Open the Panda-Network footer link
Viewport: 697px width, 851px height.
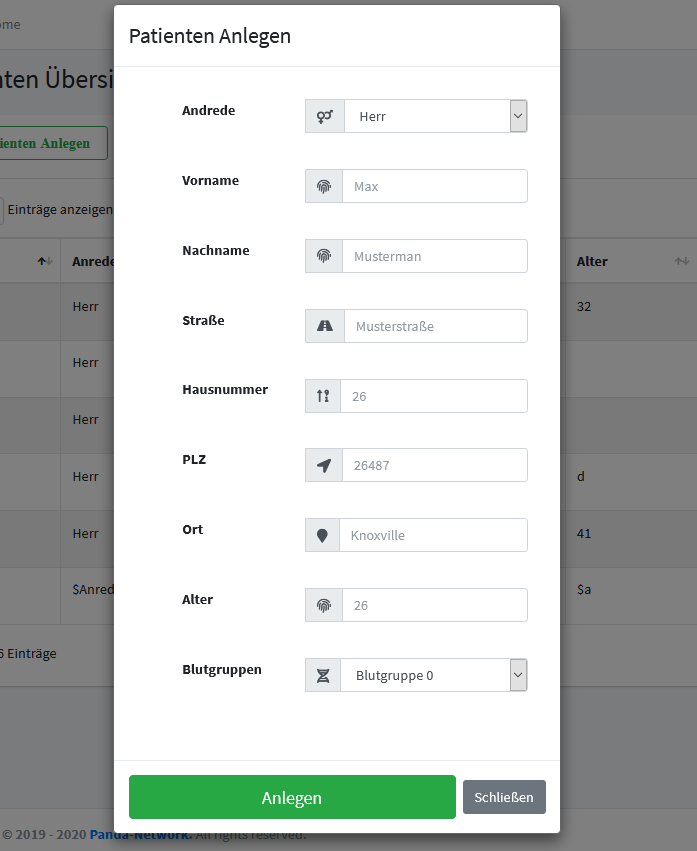tap(140, 834)
